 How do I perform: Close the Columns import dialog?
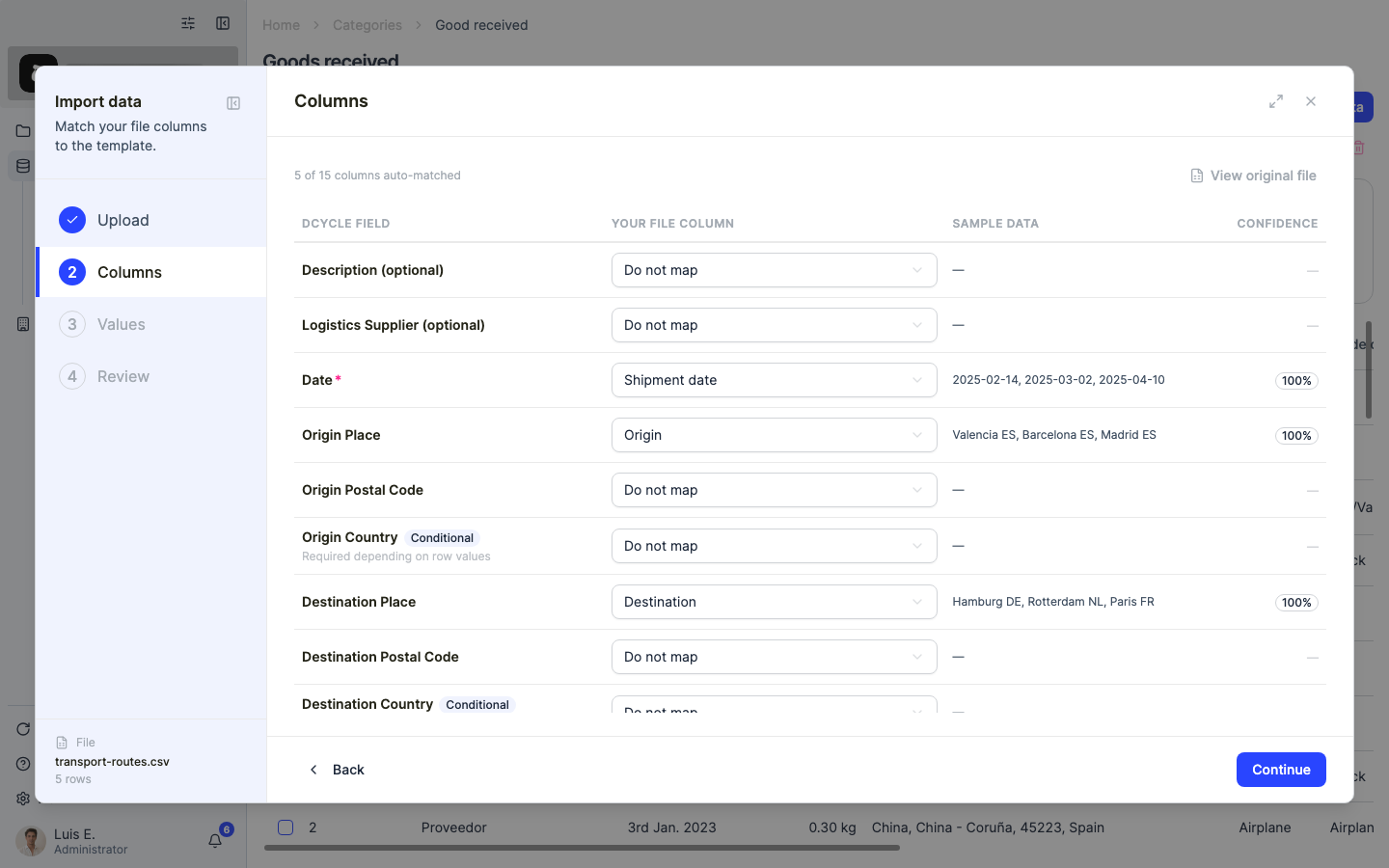(x=1311, y=101)
